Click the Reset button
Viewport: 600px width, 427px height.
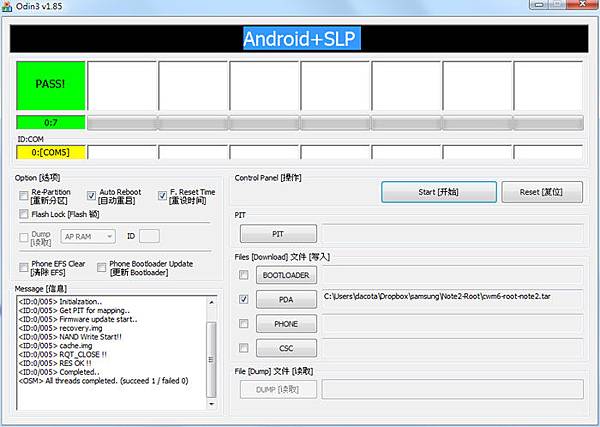click(x=542, y=192)
